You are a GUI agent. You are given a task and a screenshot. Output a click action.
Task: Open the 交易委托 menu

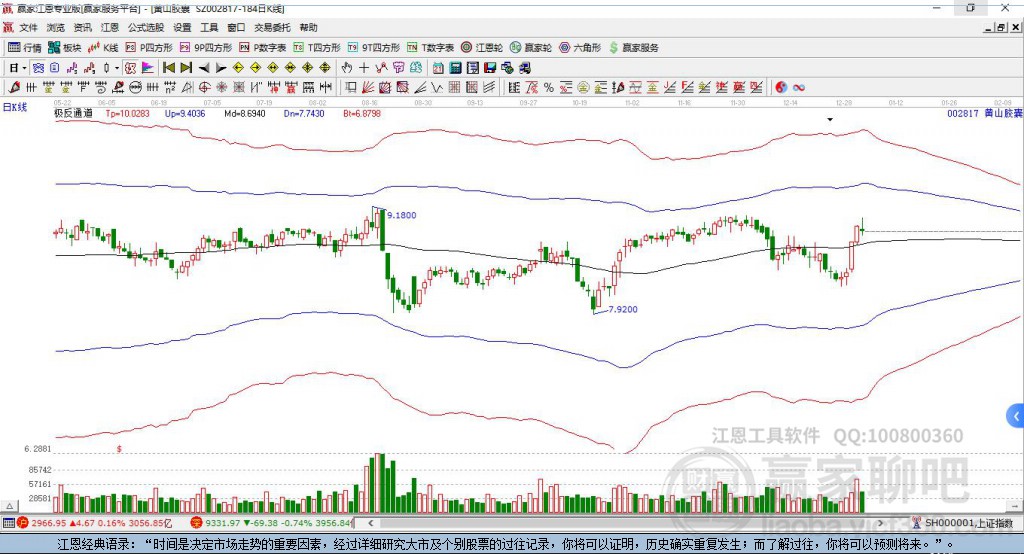pos(272,27)
